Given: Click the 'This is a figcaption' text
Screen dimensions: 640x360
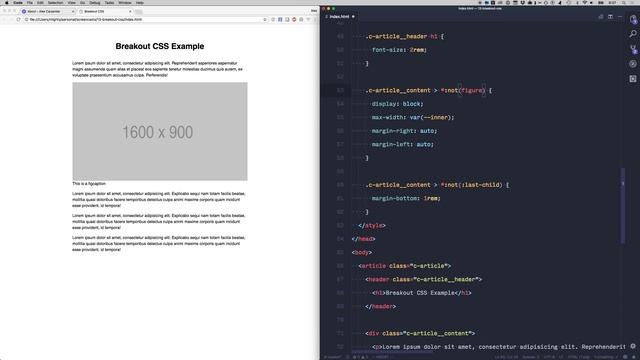Looking at the screenshot, I should coord(89,184).
